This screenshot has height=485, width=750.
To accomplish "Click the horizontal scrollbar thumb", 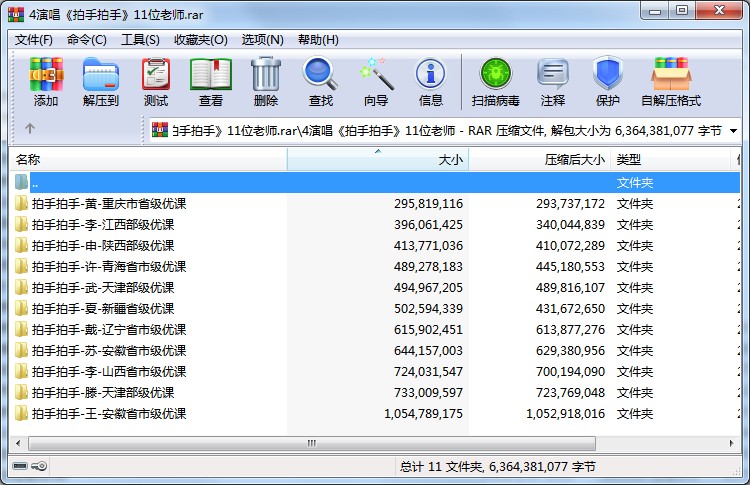I will [x=312, y=443].
